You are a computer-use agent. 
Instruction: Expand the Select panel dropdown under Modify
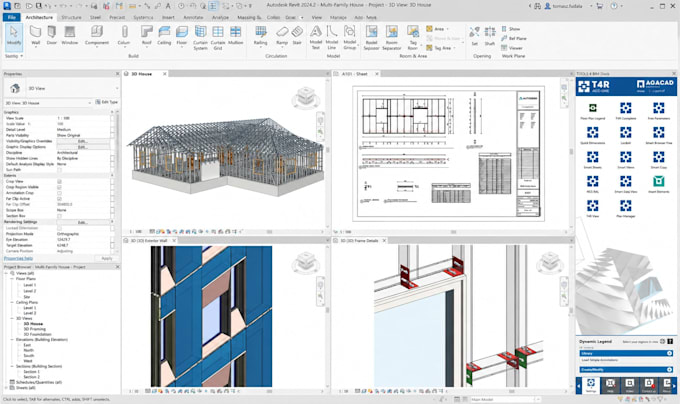[14, 56]
